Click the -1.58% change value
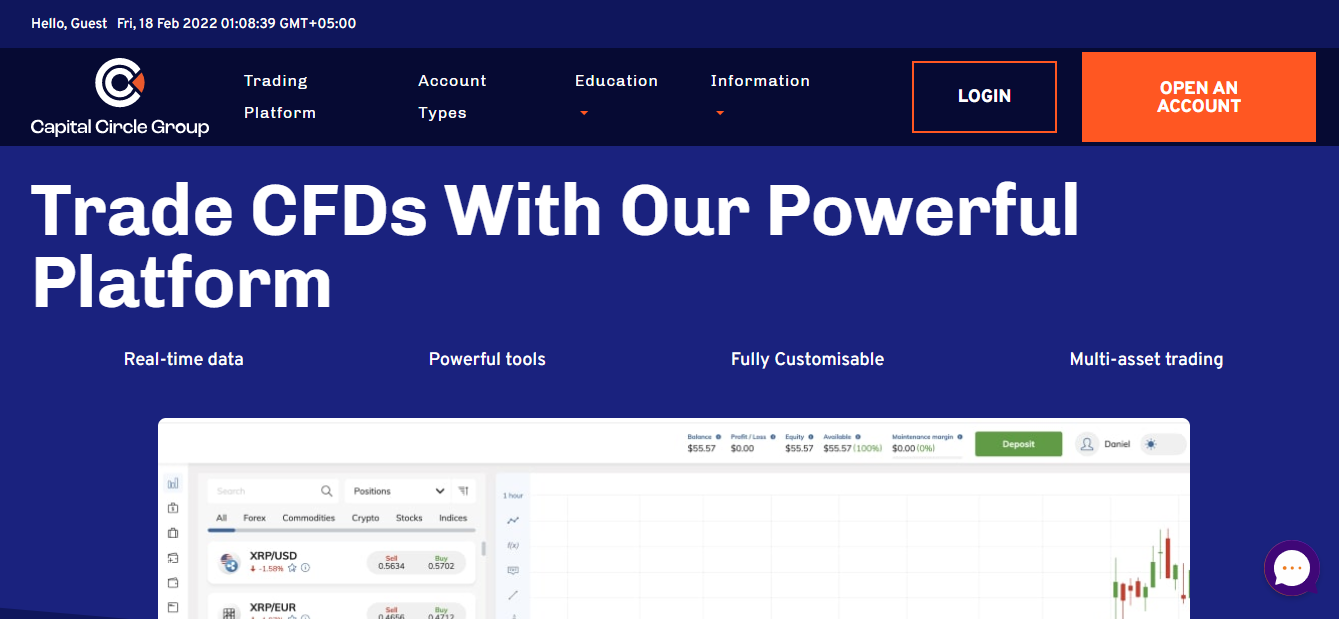Screen dimensions: 1339x619 pyautogui.click(x=270, y=568)
